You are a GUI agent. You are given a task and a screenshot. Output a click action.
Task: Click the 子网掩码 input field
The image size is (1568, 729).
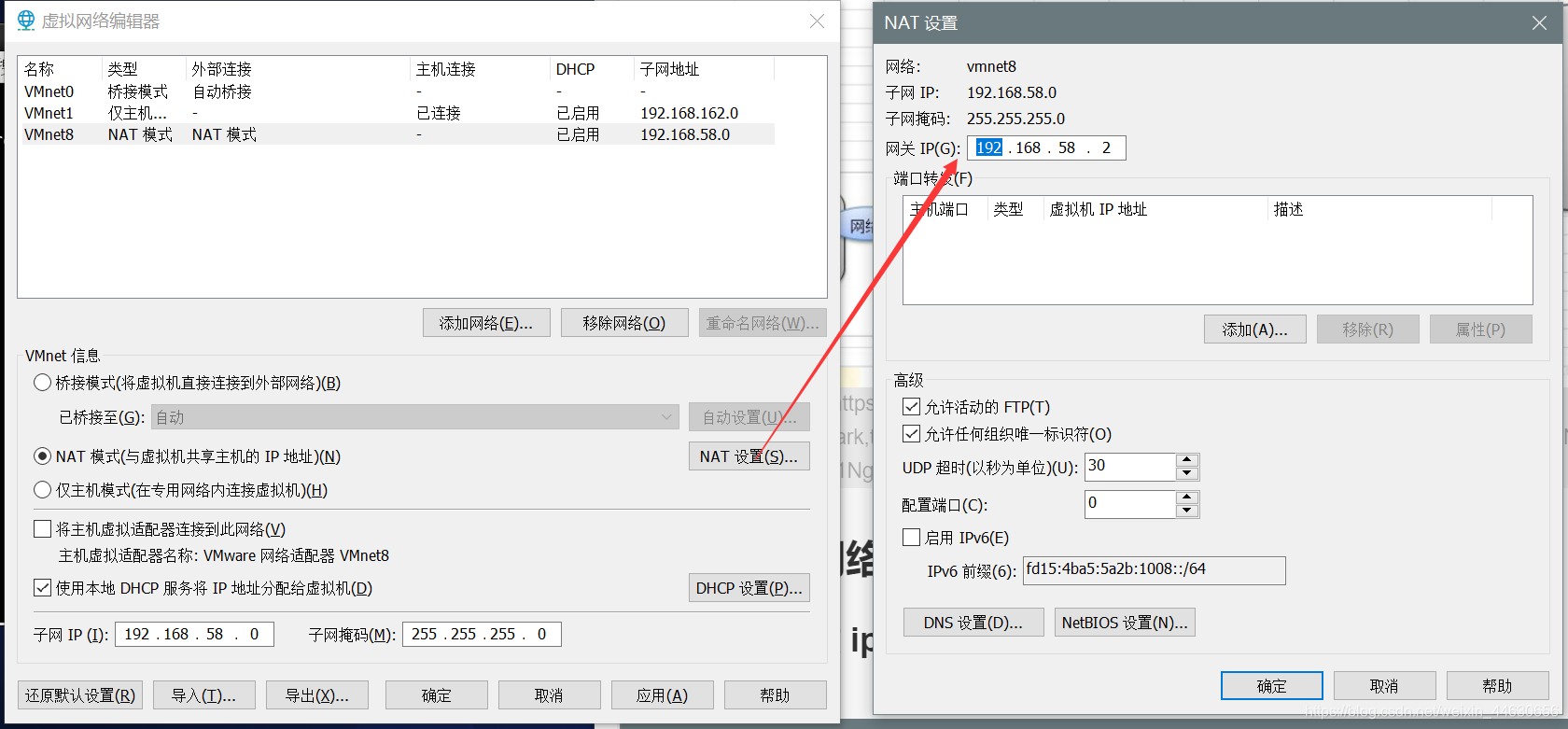click(x=482, y=635)
